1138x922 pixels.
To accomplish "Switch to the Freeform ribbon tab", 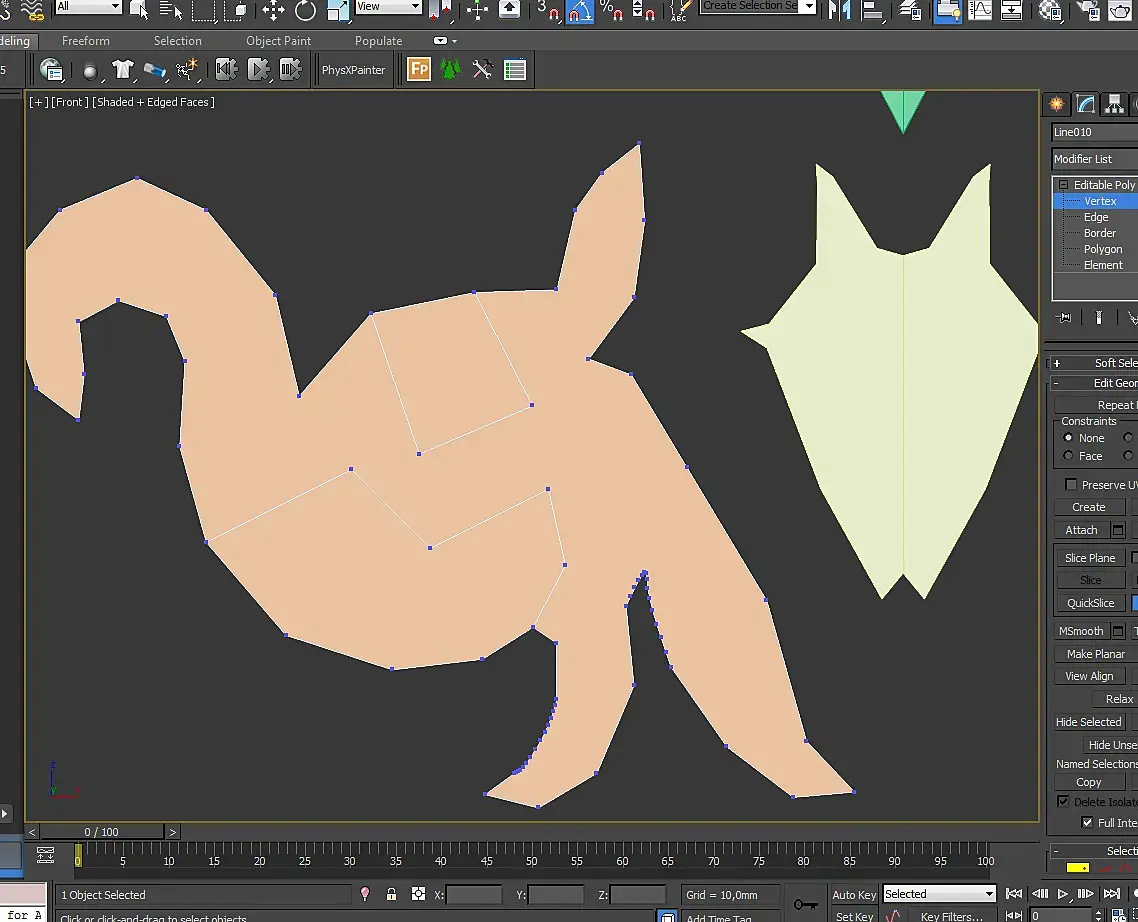I will pyautogui.click(x=86, y=41).
